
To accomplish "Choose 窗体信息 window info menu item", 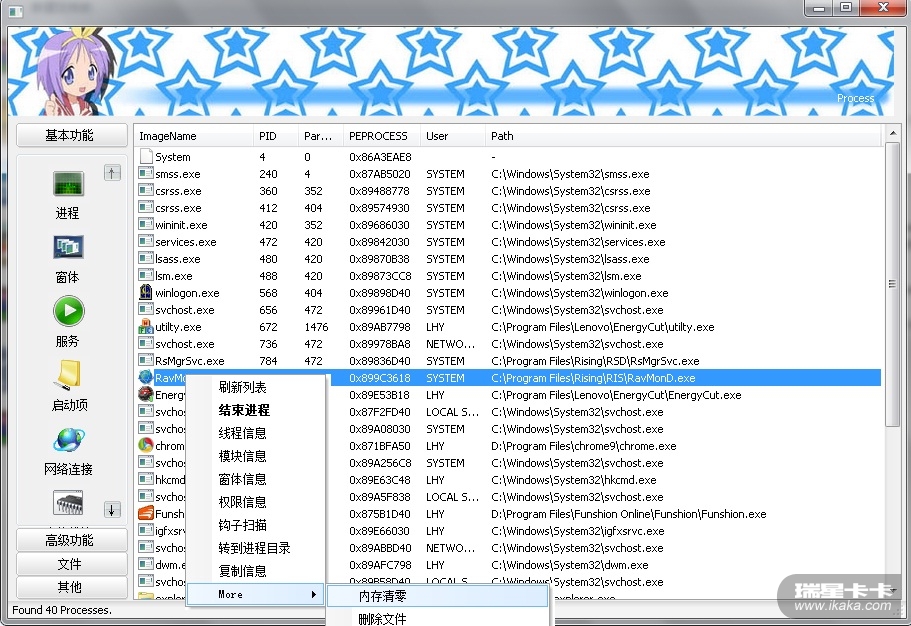I will click(x=256, y=479).
